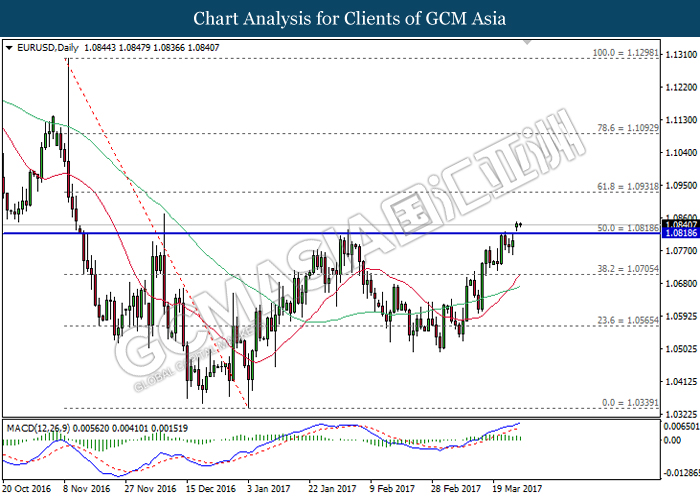This screenshot has width=700, height=500.
Task: Click the date label 3 Jan 2017
Action: (269, 489)
